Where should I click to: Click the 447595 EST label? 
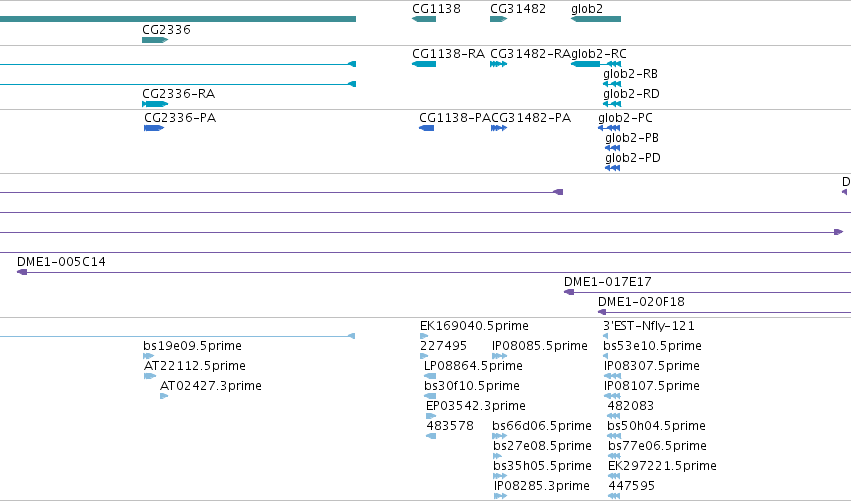(632, 485)
